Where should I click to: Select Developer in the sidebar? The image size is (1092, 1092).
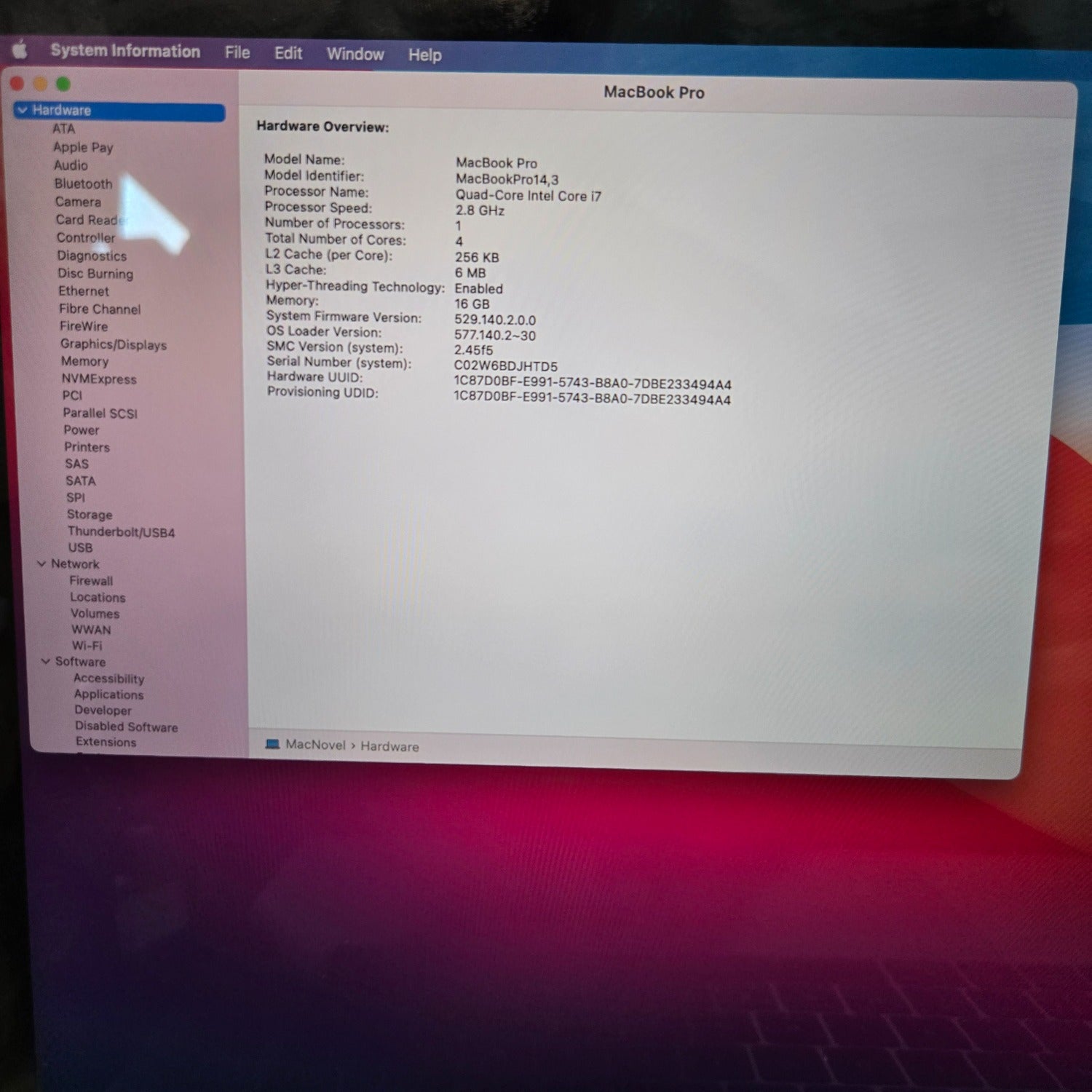click(103, 710)
